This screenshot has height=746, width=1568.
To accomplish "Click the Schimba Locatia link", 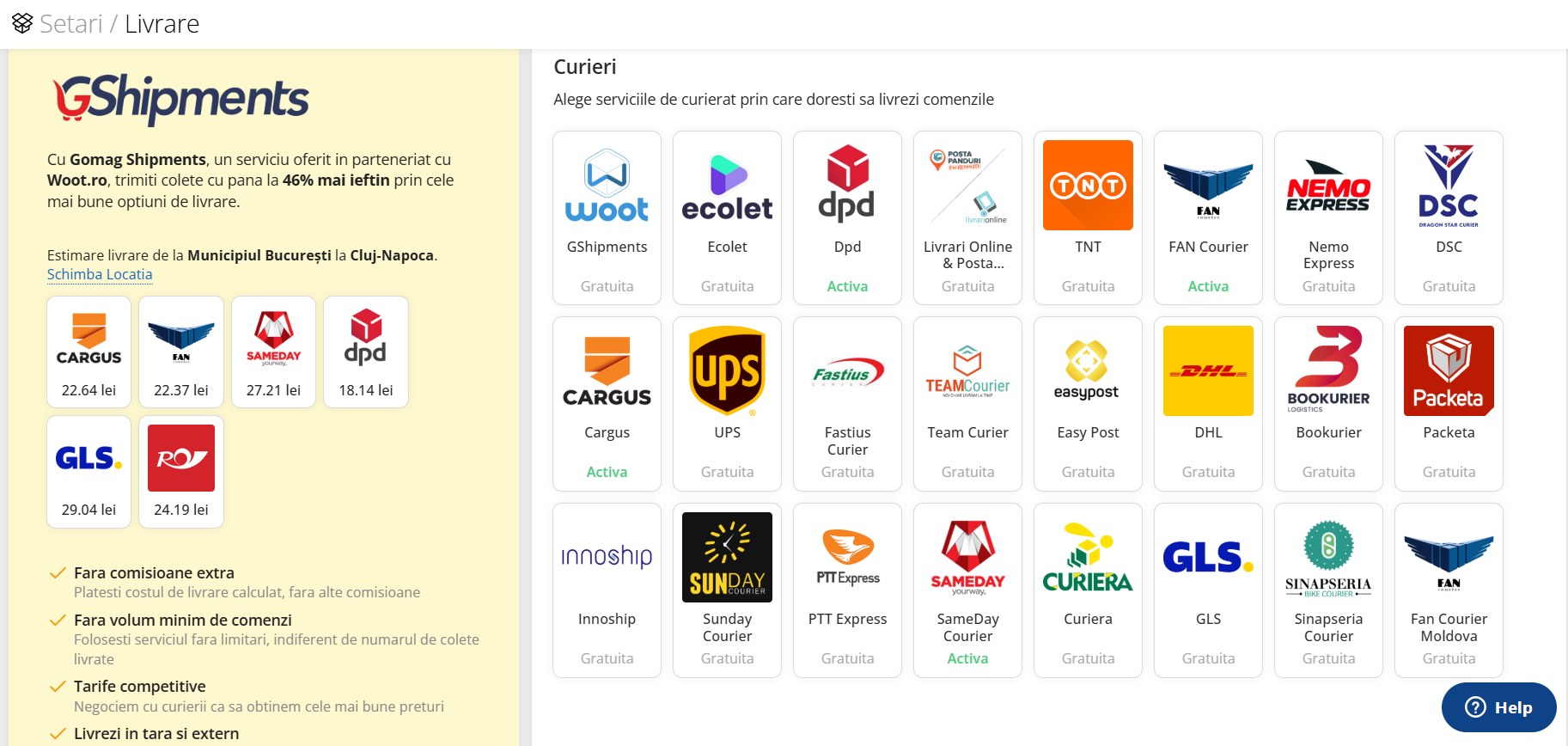I will (x=100, y=274).
